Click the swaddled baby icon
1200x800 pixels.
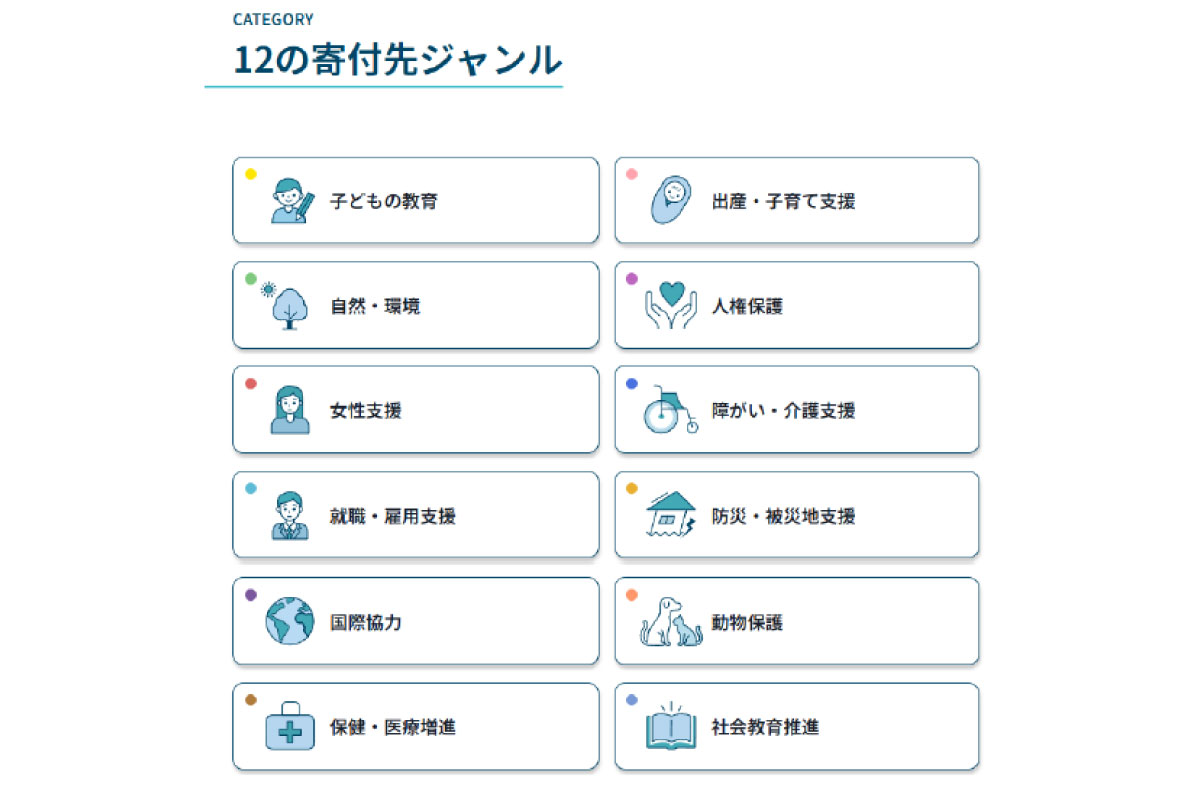[x=672, y=200]
